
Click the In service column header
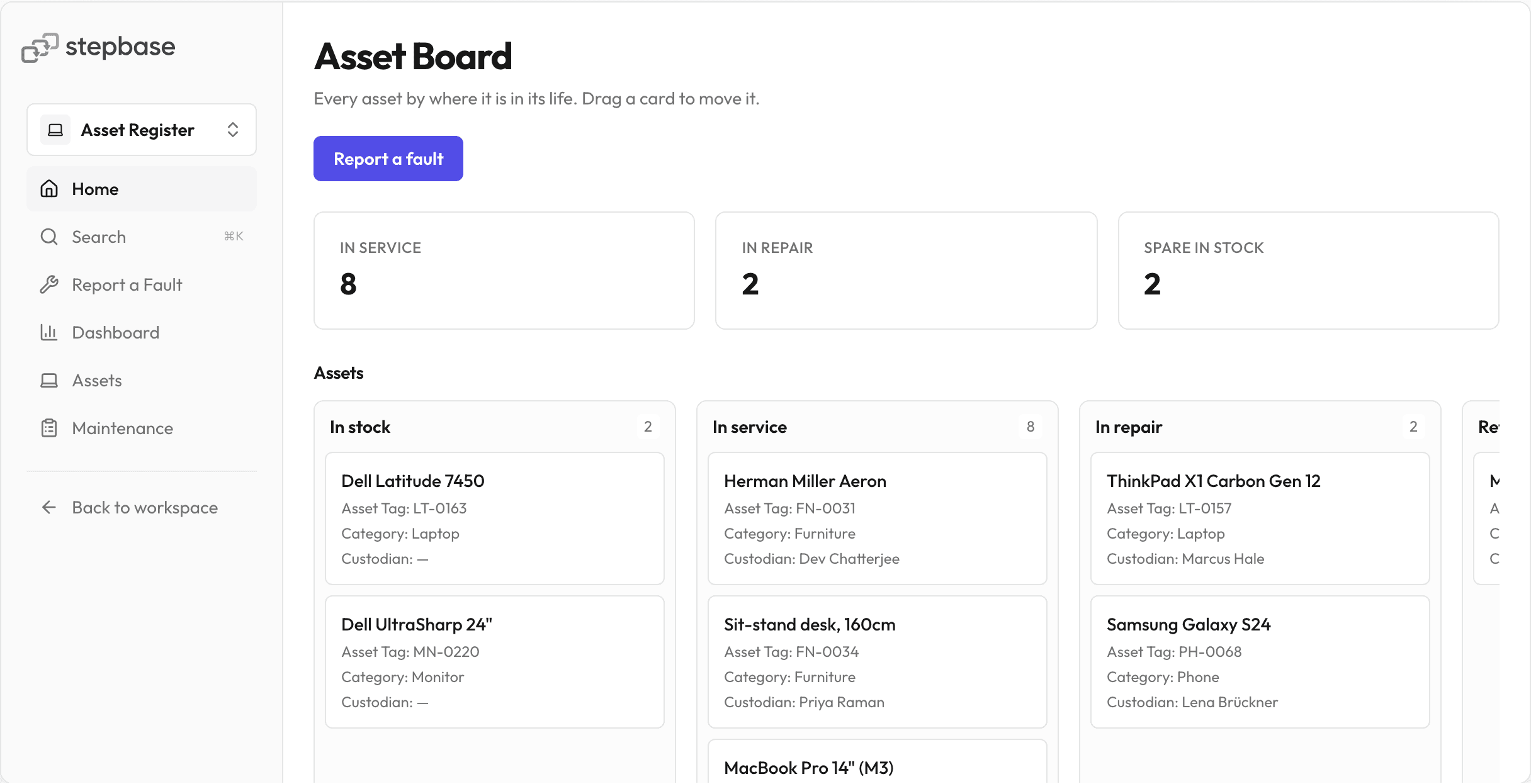[x=750, y=427]
